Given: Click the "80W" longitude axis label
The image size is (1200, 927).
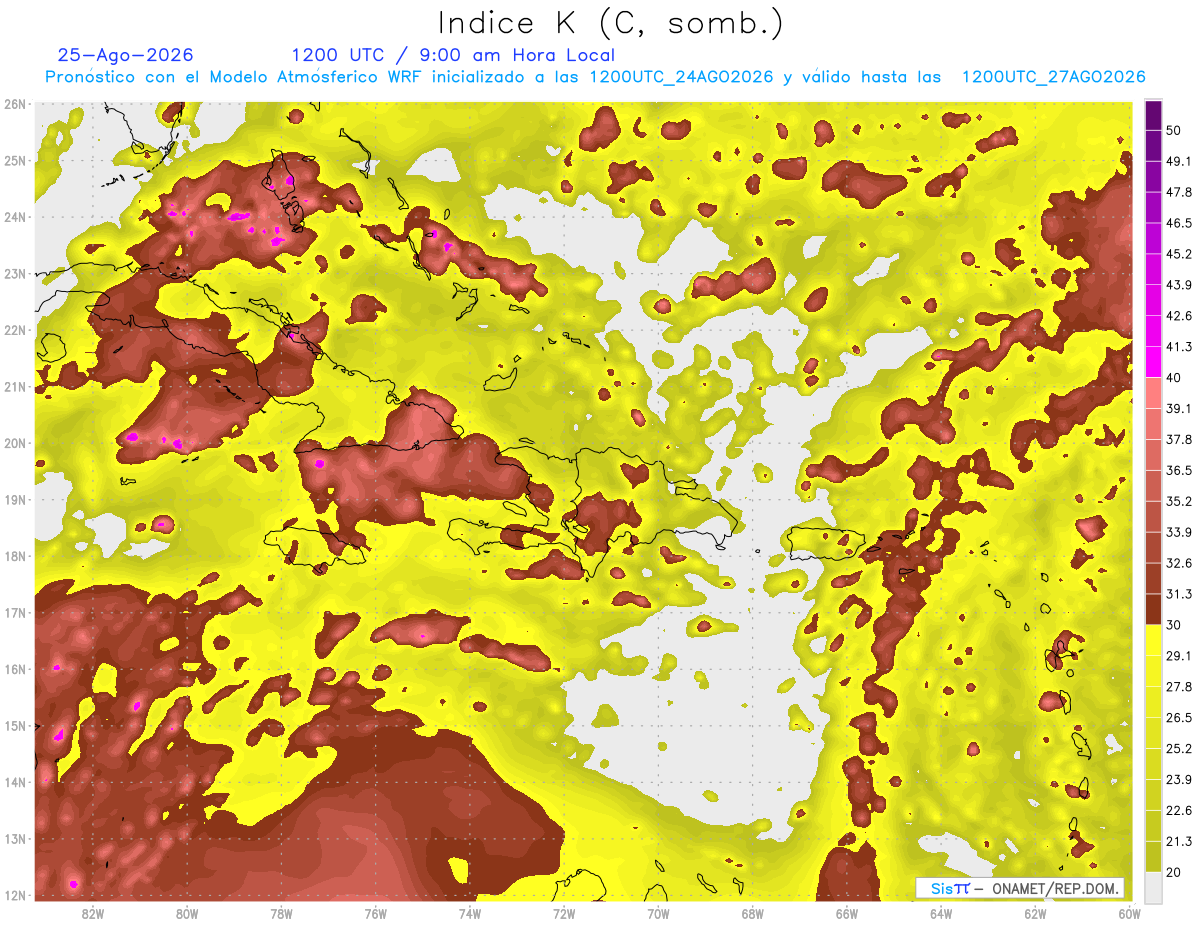Looking at the screenshot, I should (187, 914).
